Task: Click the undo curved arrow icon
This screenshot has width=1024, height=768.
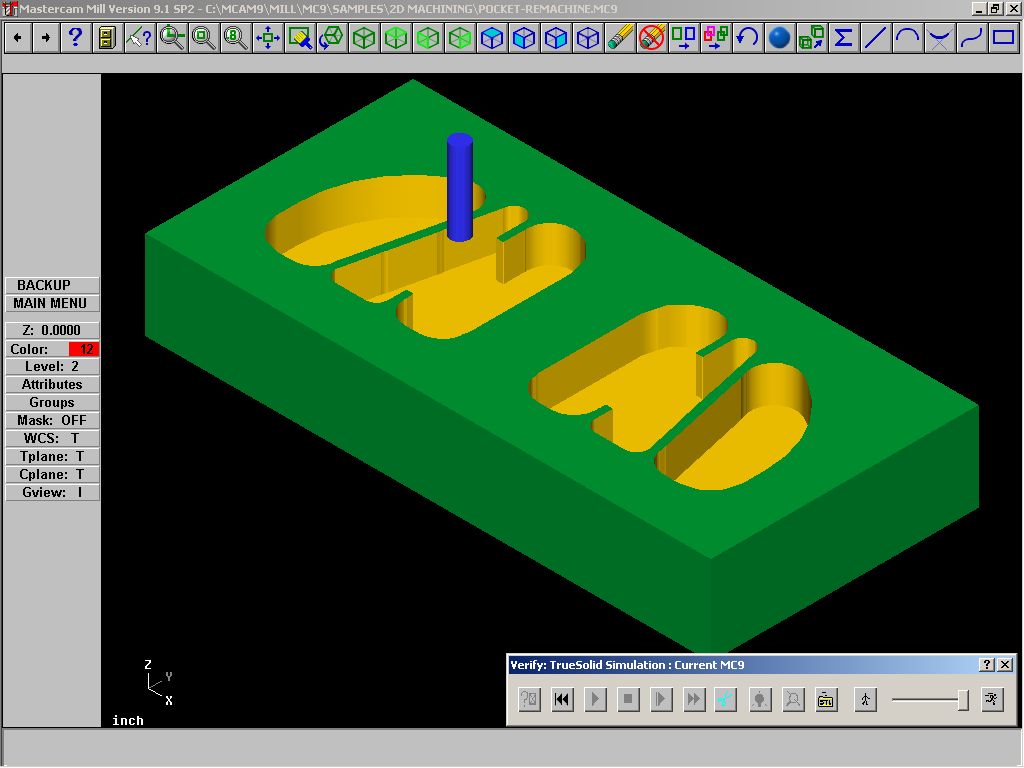Action: (x=748, y=38)
